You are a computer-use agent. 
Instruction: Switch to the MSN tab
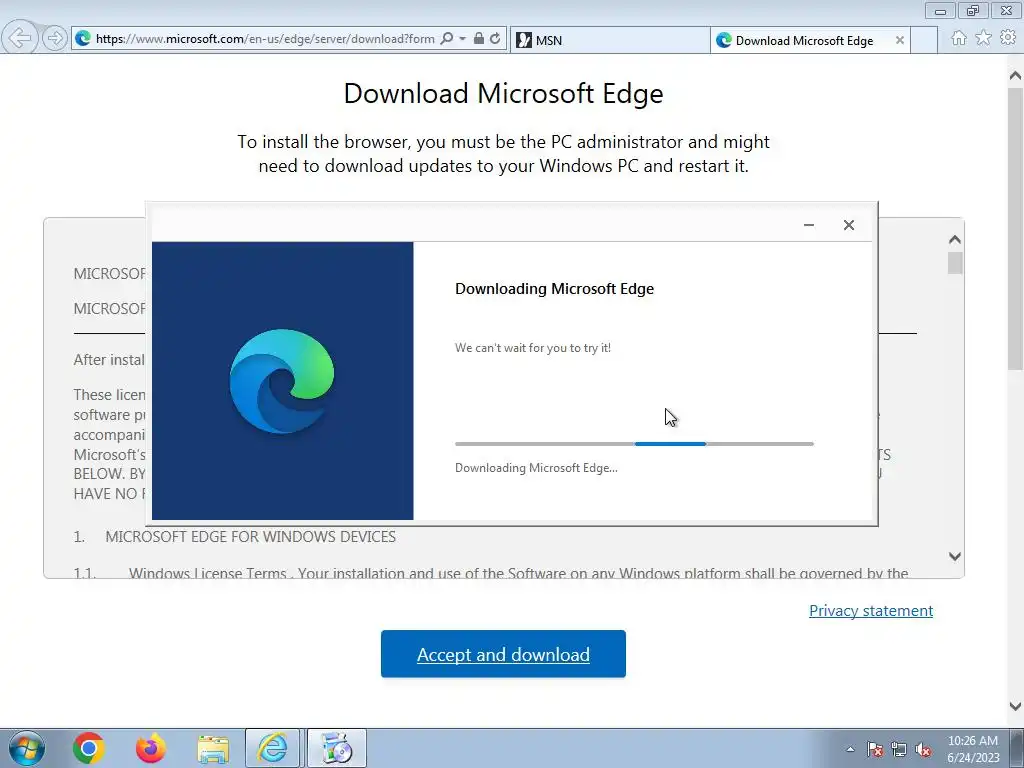[x=609, y=40]
